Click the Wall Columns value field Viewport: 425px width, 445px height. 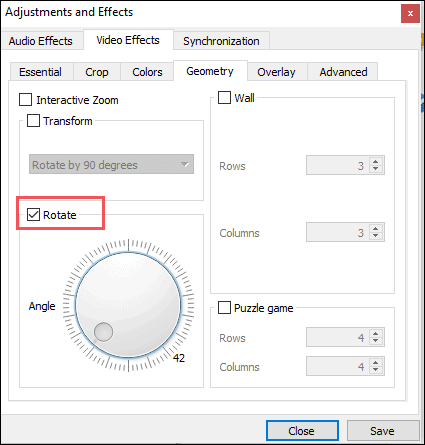tap(338, 232)
